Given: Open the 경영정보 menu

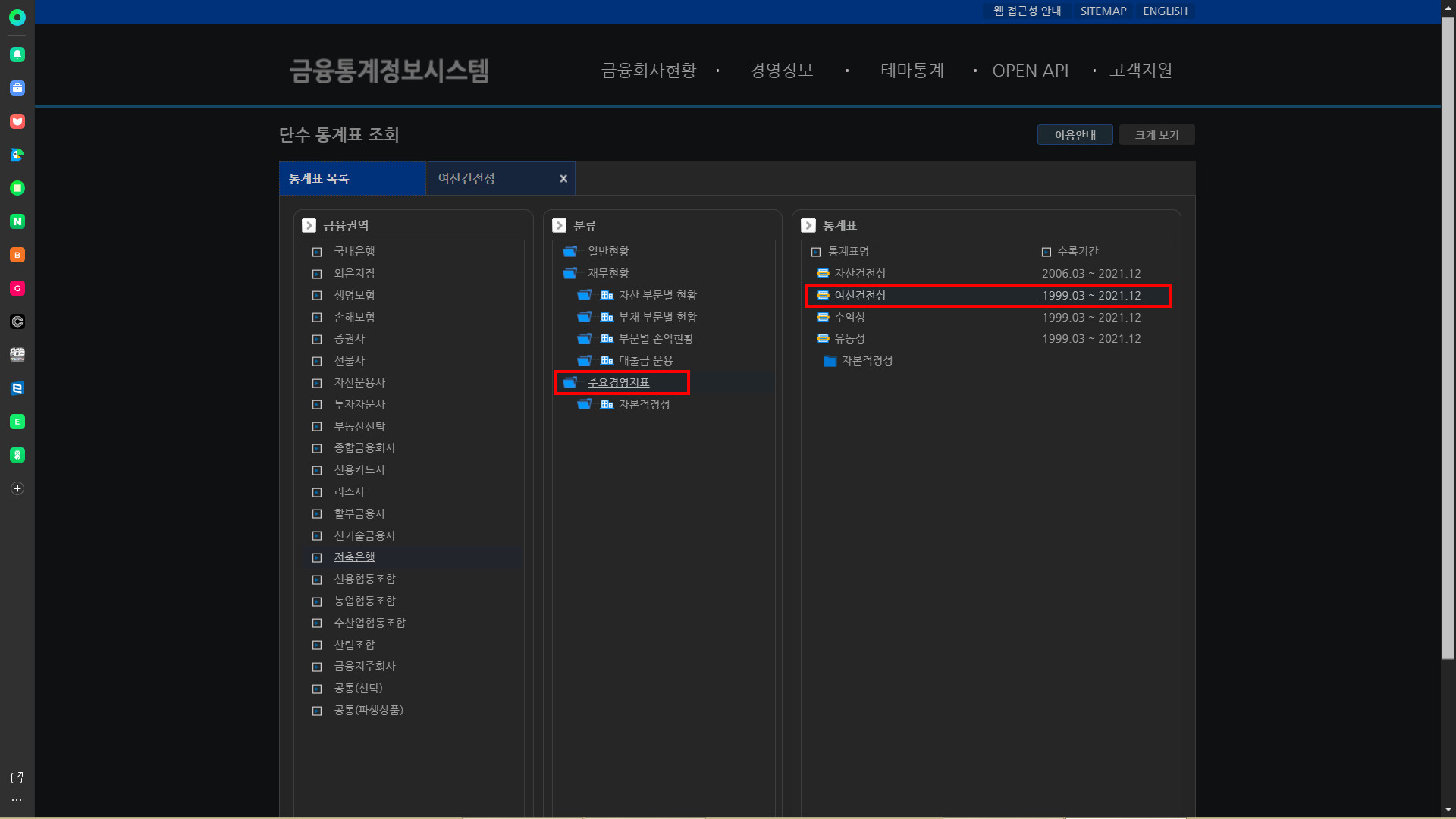Looking at the screenshot, I should tap(781, 71).
